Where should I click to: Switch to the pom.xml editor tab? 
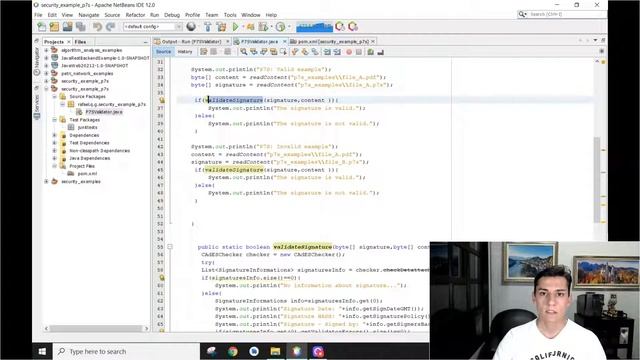pyautogui.click(x=333, y=42)
